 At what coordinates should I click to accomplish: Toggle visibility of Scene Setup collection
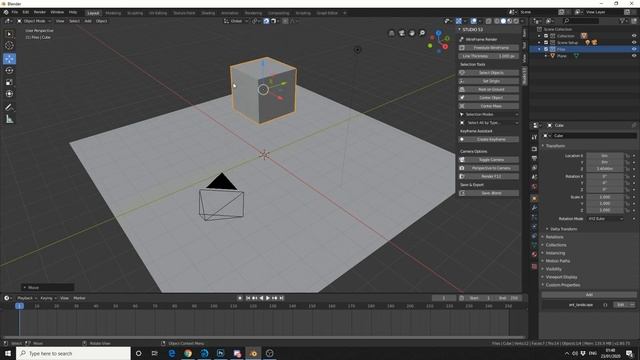click(634, 42)
